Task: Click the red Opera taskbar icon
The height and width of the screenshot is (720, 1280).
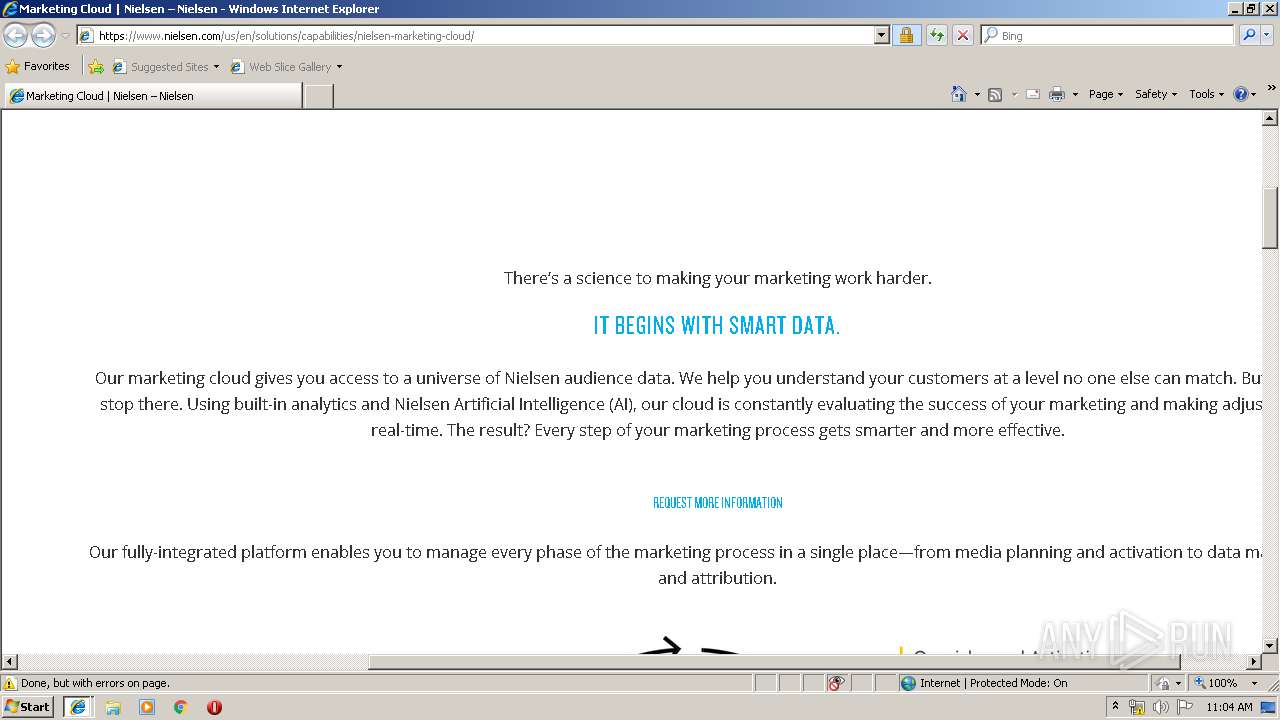Action: [x=214, y=707]
